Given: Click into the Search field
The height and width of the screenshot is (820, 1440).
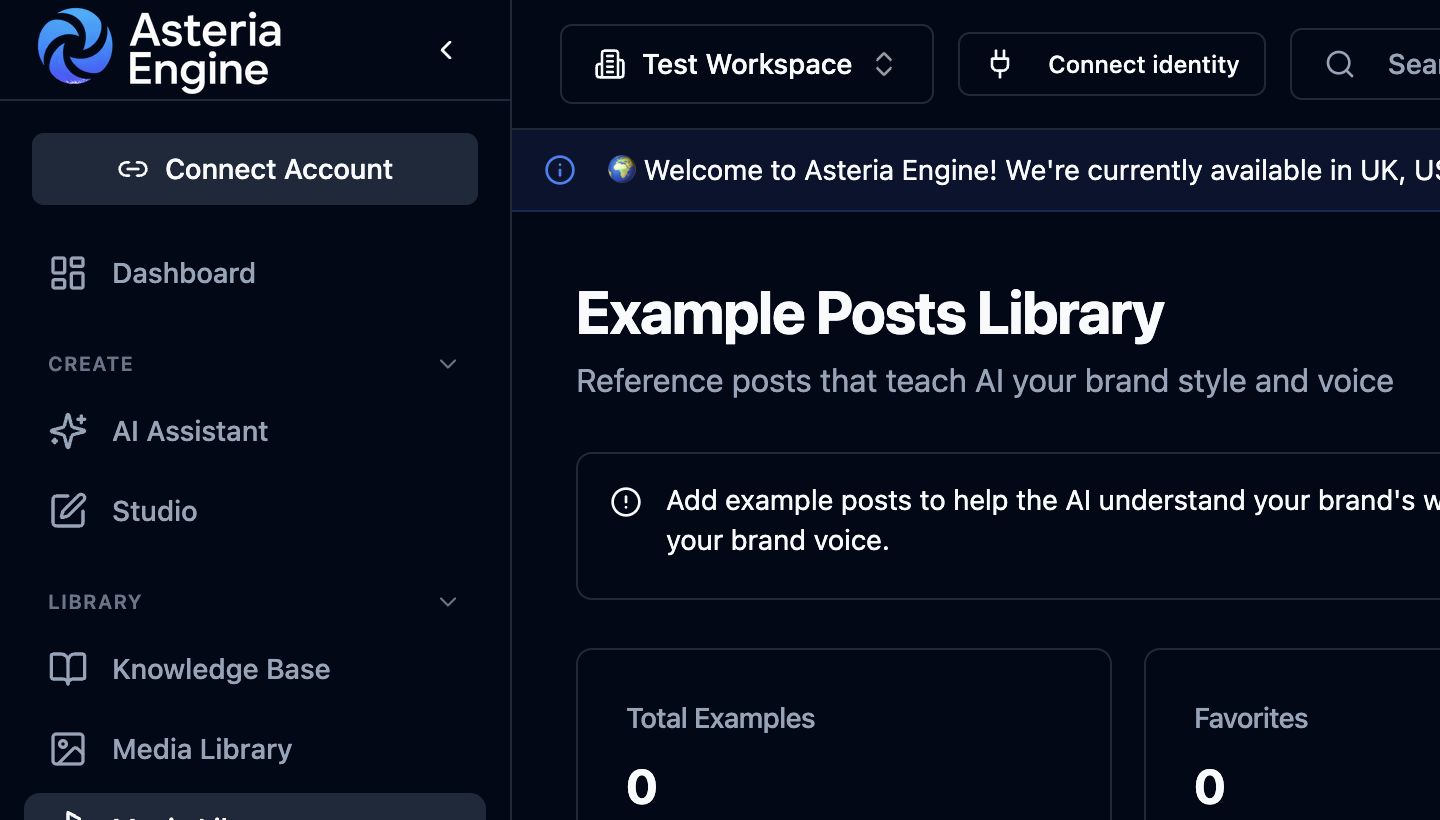Looking at the screenshot, I should coord(1365,64).
